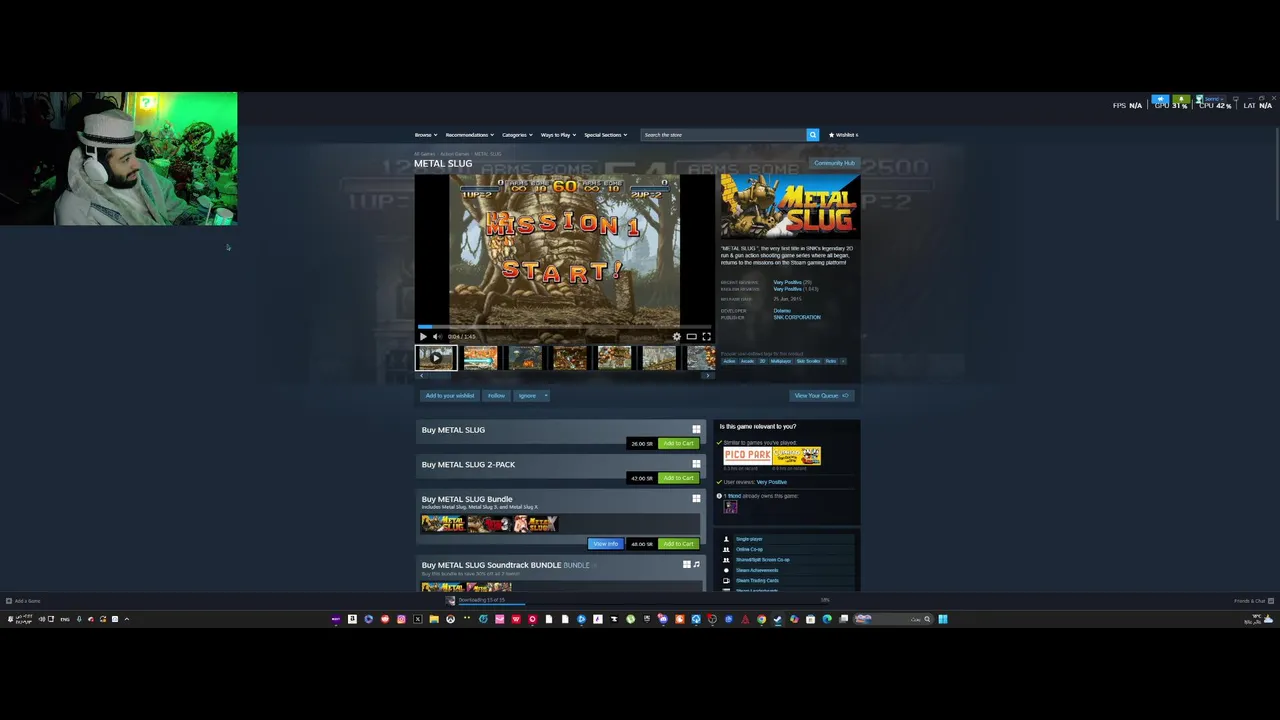Open the Wishlist link with star
Image resolution: width=1280 pixels, height=720 pixels.
click(x=843, y=135)
